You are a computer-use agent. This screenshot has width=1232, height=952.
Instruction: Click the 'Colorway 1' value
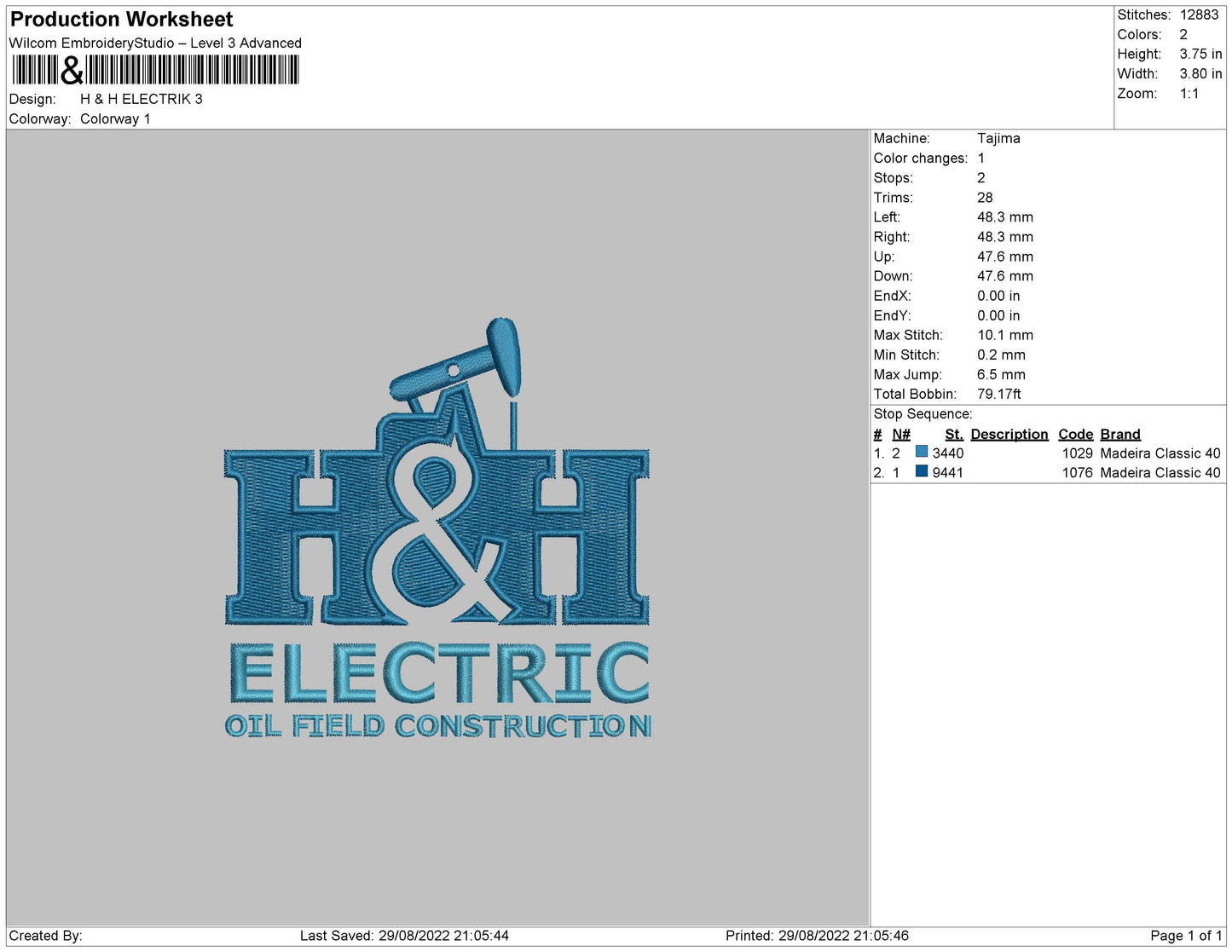115,118
